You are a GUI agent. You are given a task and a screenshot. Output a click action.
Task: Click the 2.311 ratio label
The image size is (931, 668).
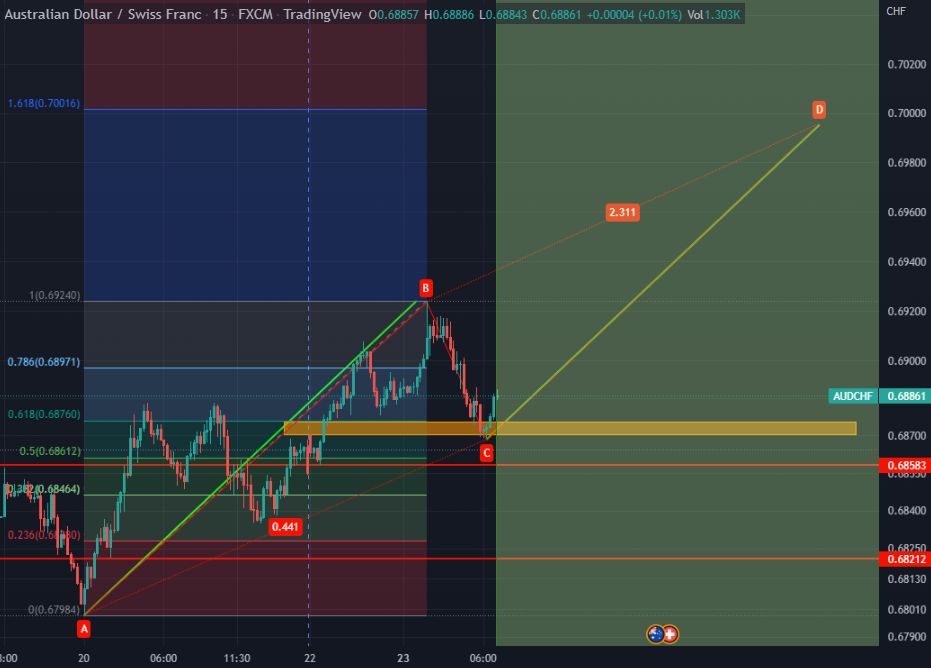[x=622, y=213]
